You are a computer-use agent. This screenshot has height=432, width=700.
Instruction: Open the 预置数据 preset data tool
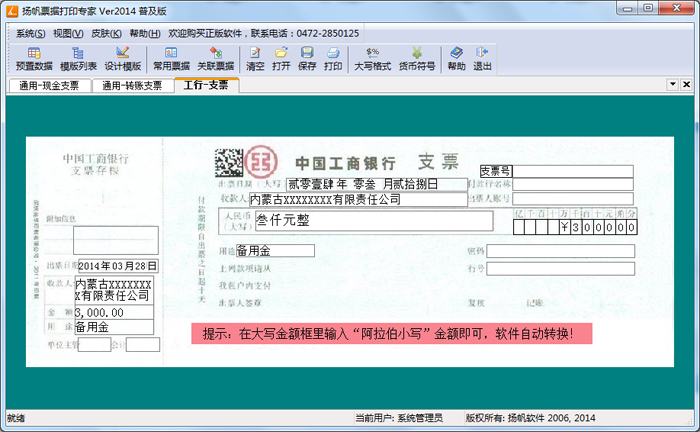coord(34,59)
